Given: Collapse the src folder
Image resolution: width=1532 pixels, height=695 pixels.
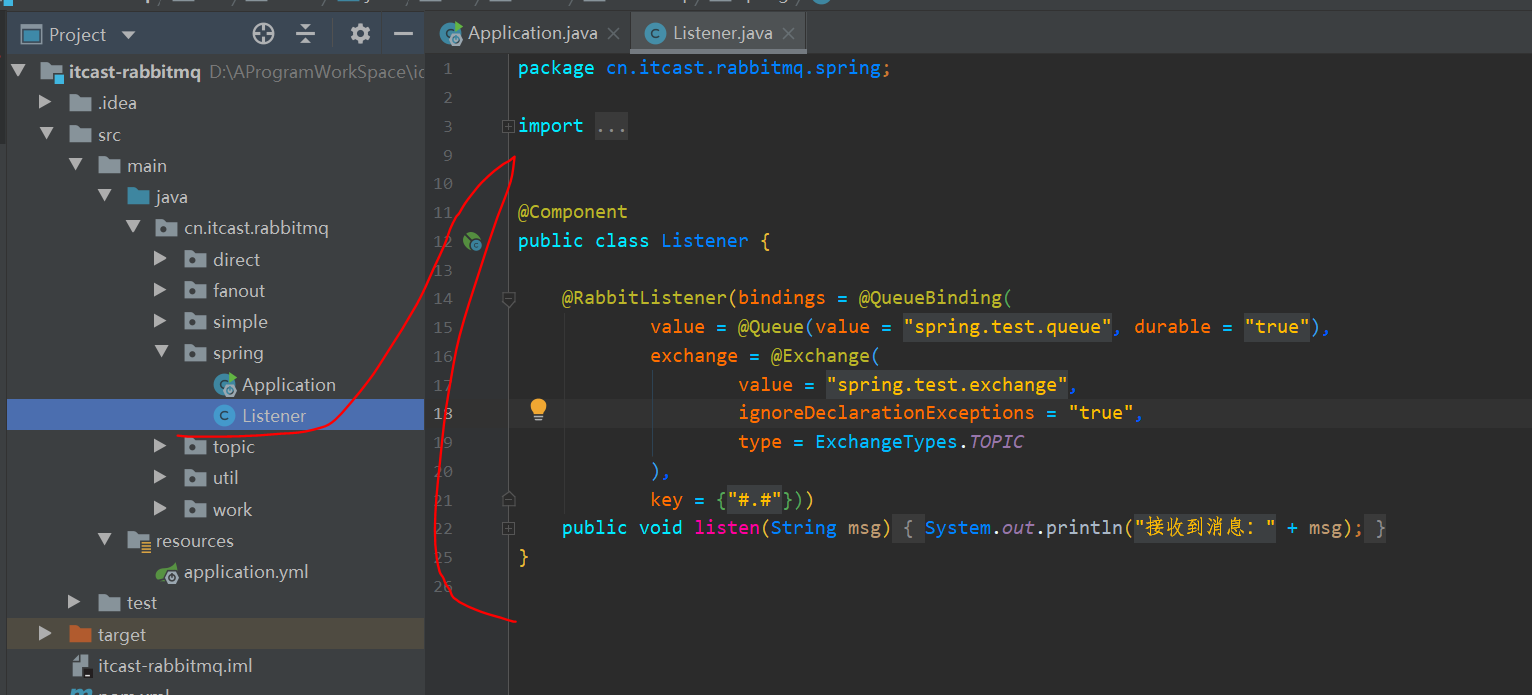Looking at the screenshot, I should click(45, 134).
